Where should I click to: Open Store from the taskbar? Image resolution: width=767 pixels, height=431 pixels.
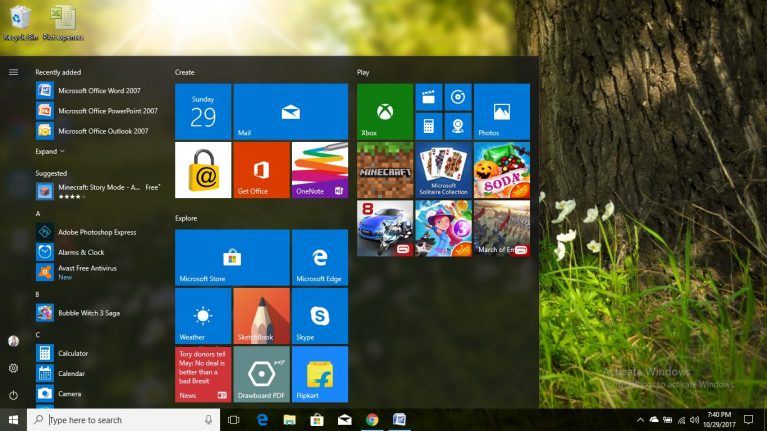pos(317,420)
